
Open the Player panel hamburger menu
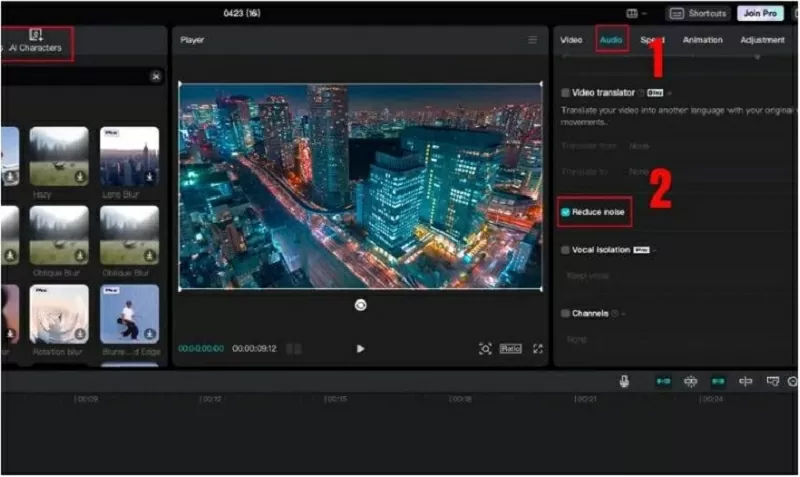[x=533, y=40]
